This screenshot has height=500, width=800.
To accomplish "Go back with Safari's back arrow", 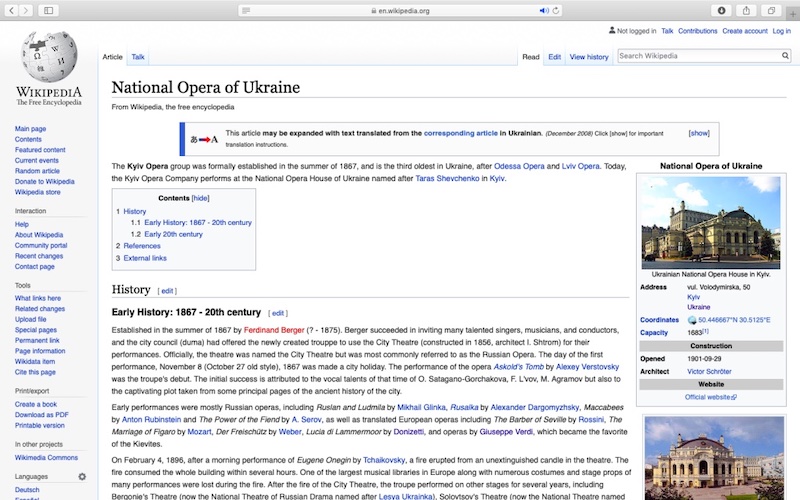I will 11,10.
